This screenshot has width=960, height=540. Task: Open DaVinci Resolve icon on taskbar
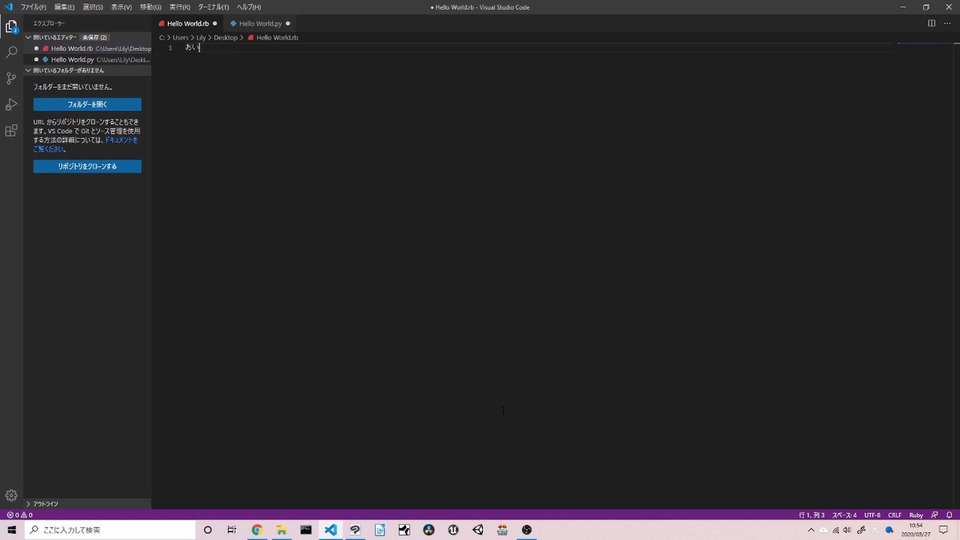coord(429,530)
